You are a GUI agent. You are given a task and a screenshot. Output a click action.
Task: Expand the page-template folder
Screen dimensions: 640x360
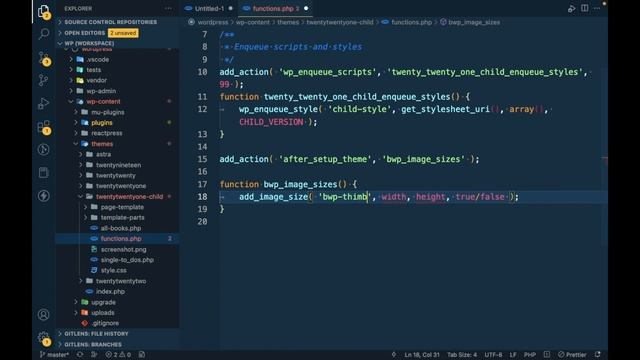[122, 207]
